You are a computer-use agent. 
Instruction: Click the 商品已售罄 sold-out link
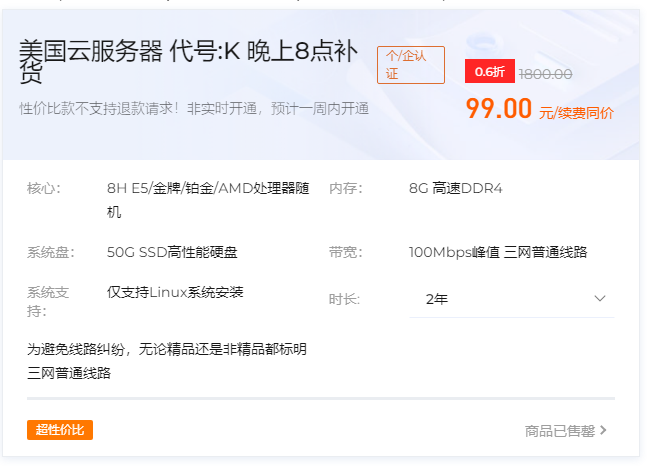(x=560, y=431)
